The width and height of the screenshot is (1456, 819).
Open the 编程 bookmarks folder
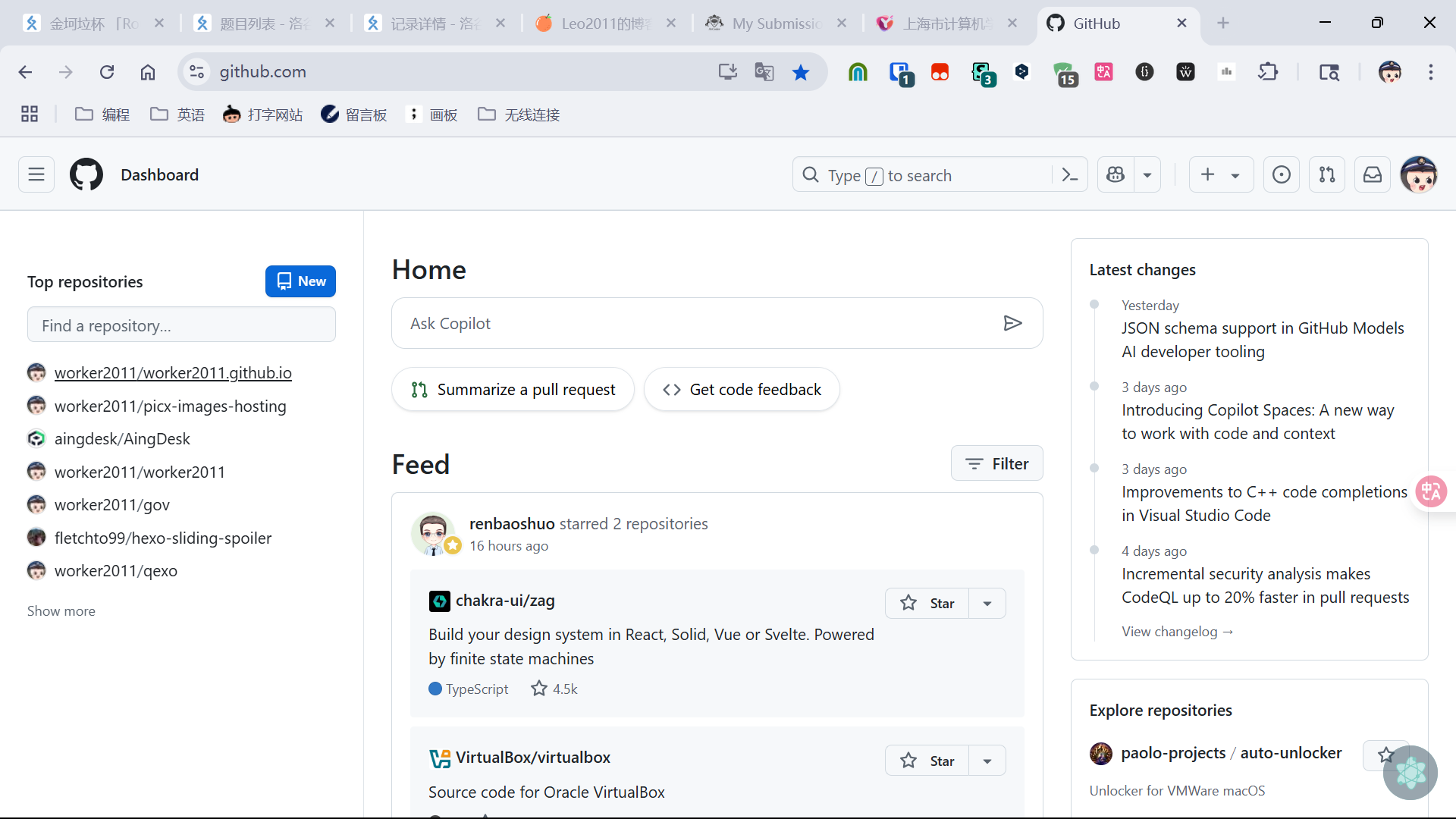(103, 115)
